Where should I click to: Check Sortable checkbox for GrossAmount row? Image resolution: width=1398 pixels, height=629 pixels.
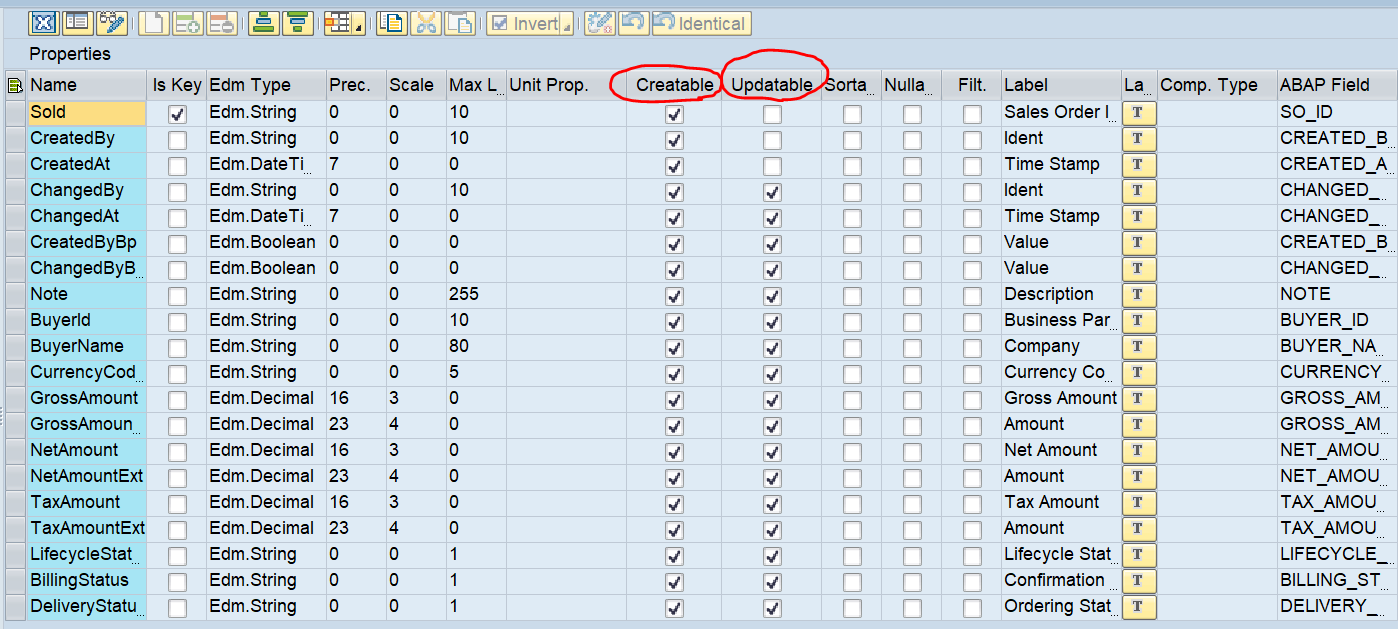(851, 399)
